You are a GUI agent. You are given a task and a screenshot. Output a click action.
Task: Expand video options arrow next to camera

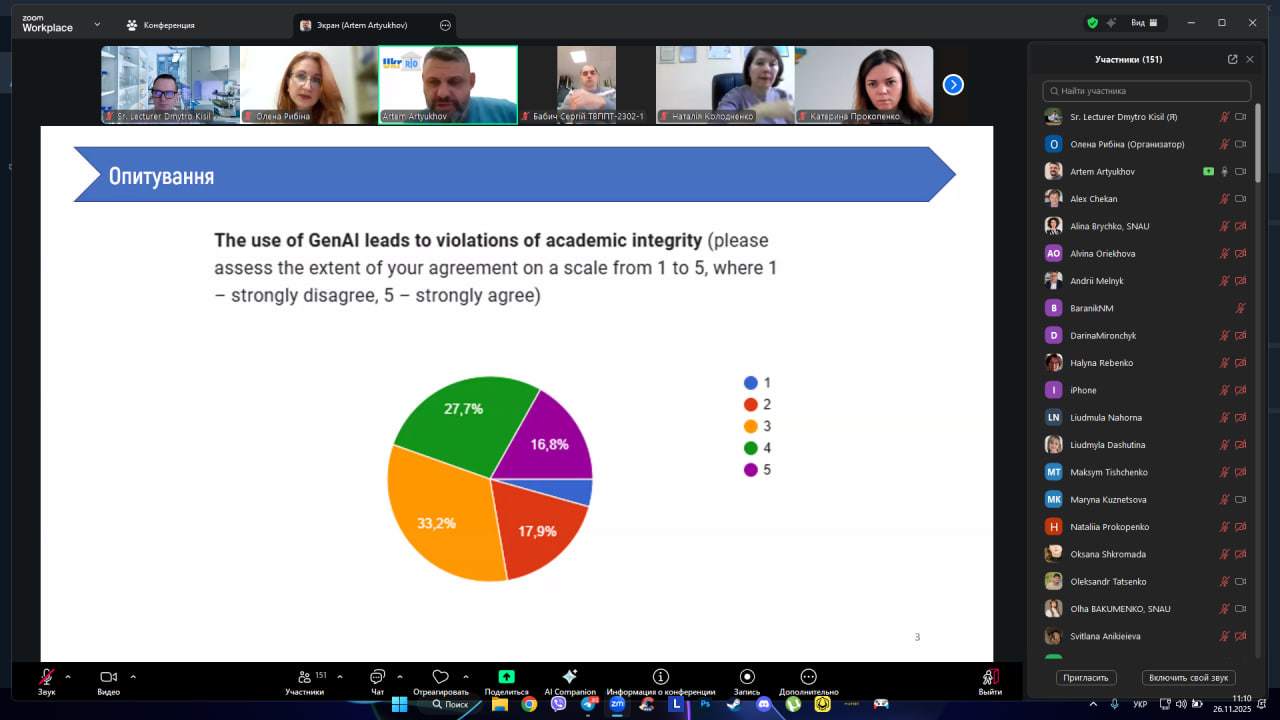[x=133, y=676]
